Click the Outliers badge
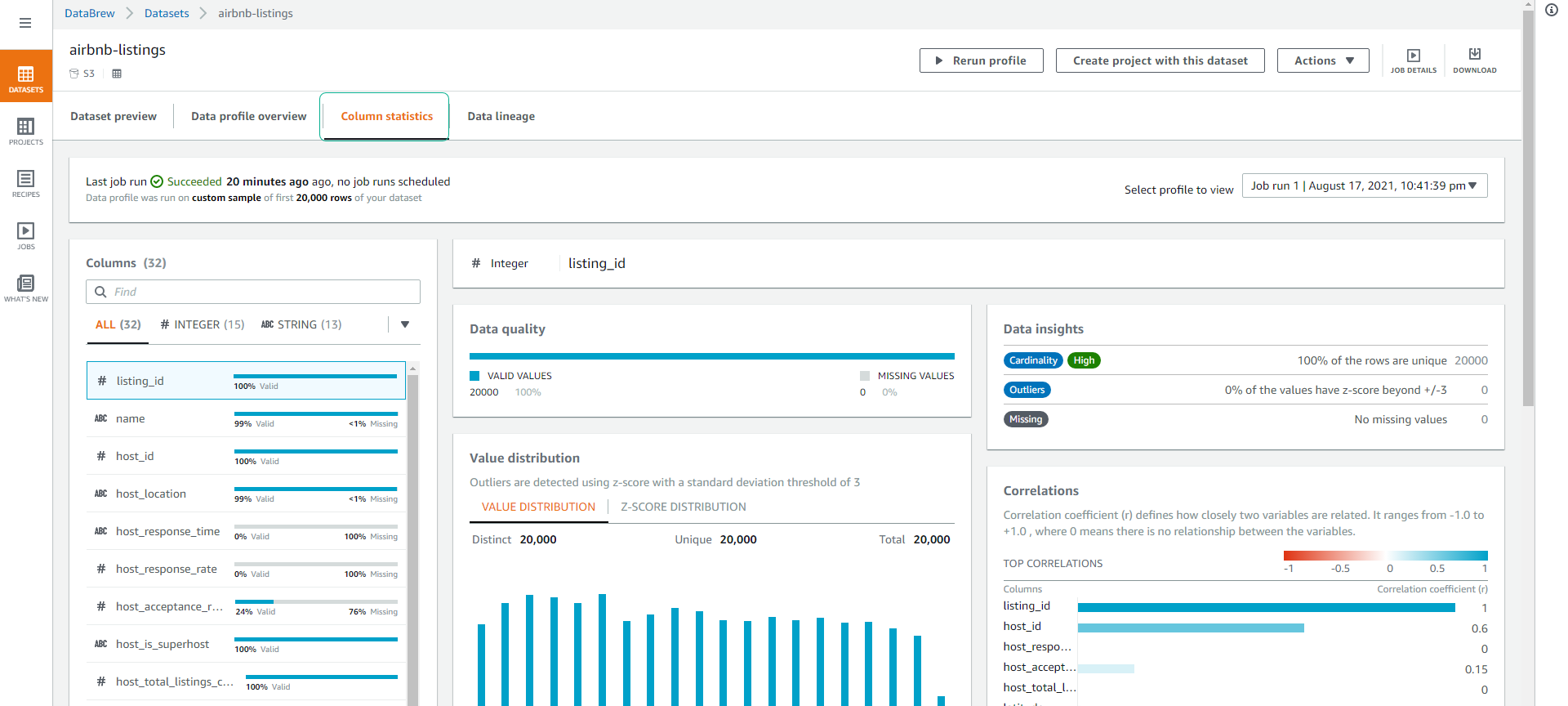This screenshot has height=706, width=1568. [x=1027, y=390]
